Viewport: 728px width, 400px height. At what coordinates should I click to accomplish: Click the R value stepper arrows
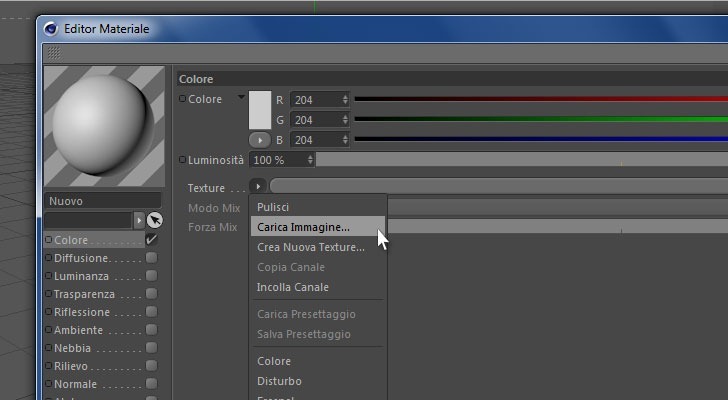coord(345,99)
